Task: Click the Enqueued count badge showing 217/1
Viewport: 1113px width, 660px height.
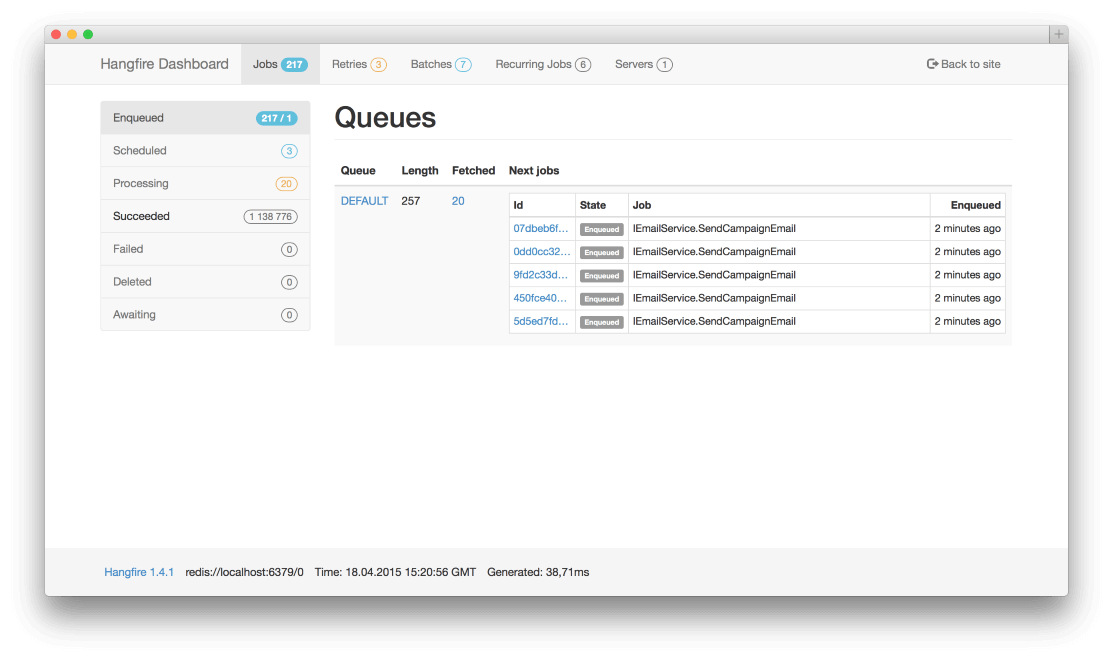Action: point(278,117)
